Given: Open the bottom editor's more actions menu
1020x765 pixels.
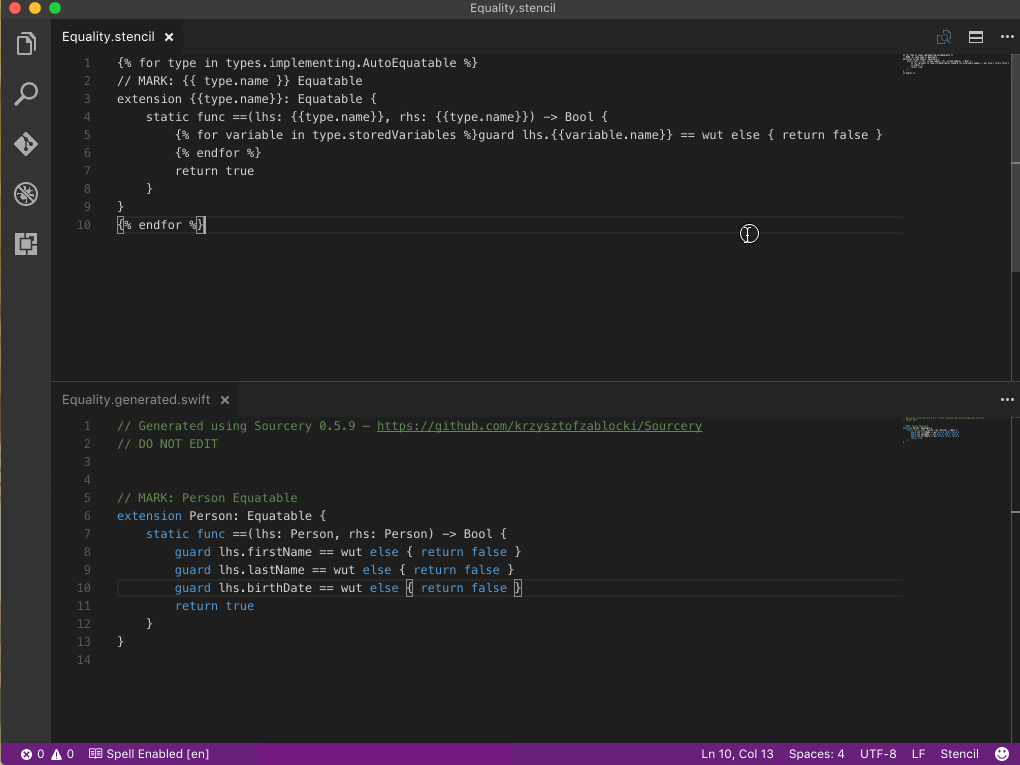Looking at the screenshot, I should tap(1007, 399).
